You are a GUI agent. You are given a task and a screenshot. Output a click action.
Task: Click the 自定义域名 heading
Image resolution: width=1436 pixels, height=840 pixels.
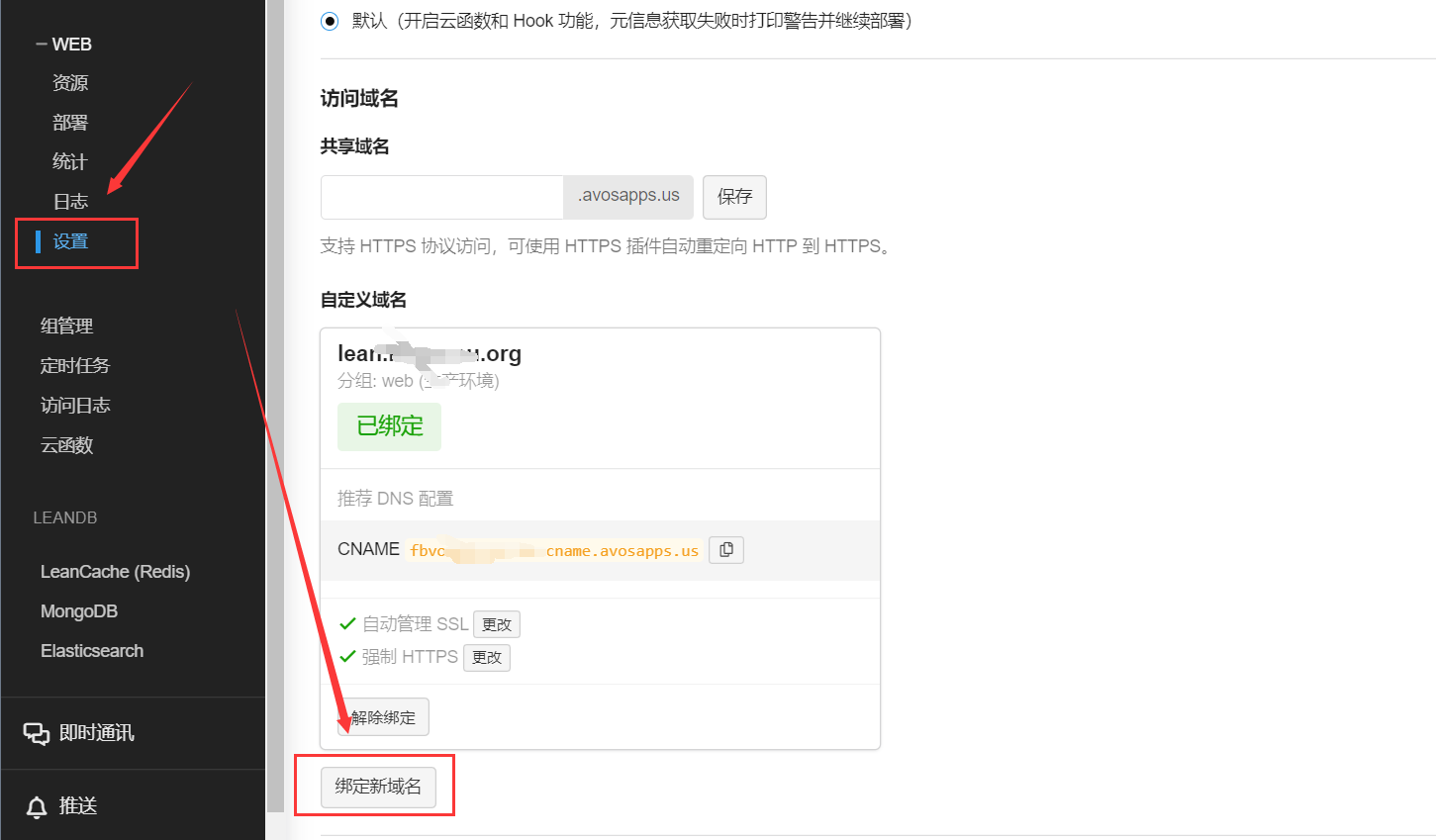(x=363, y=300)
